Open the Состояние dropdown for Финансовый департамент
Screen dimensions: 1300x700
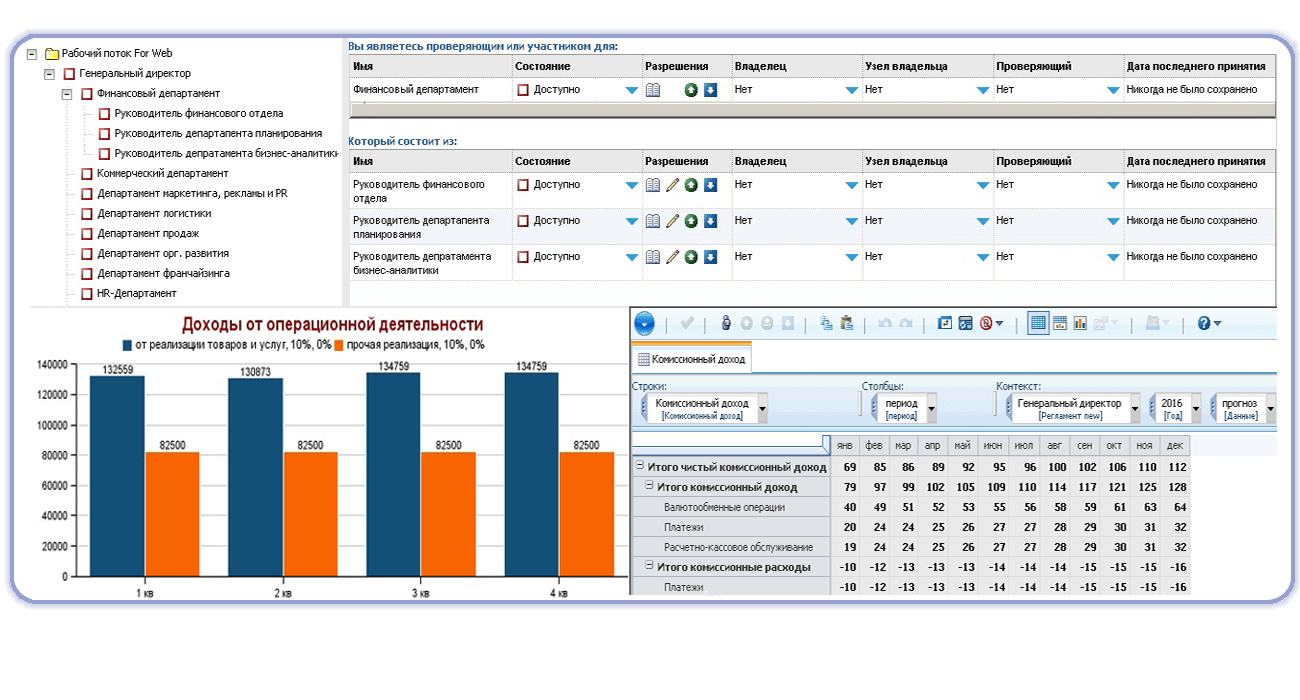pyautogui.click(x=632, y=89)
